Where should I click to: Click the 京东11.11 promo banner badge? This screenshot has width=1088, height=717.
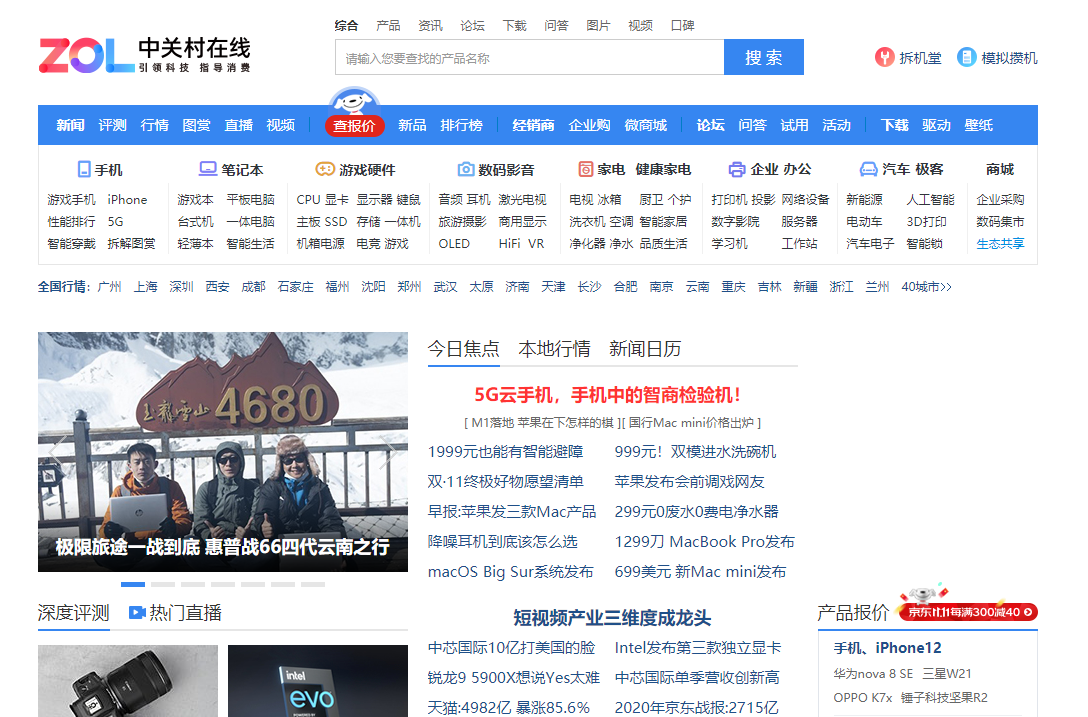(968, 611)
